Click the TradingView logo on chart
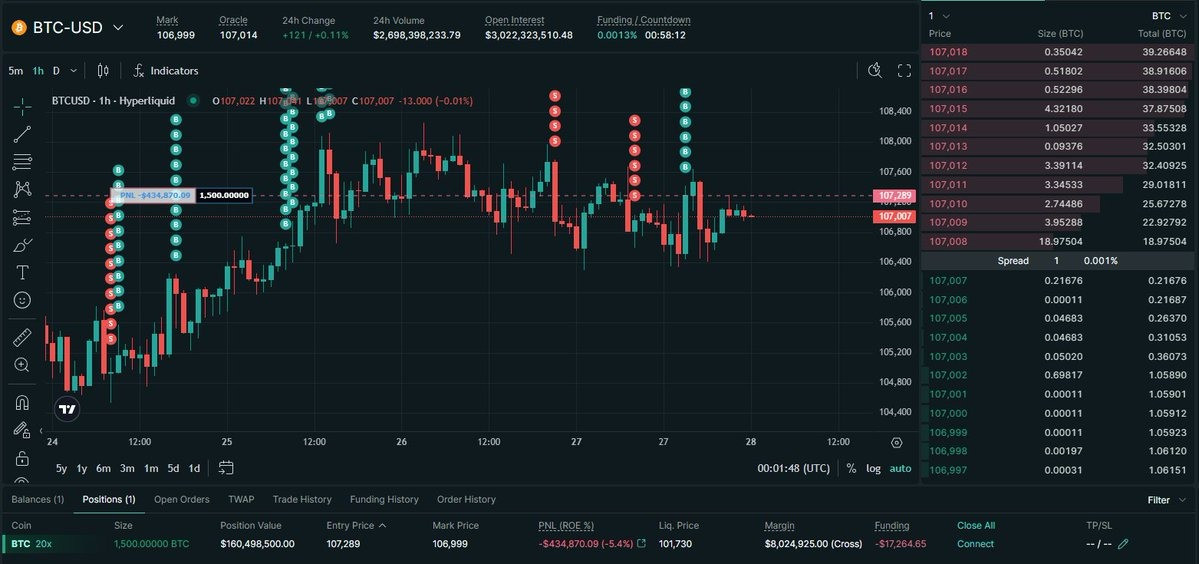 (x=67, y=410)
